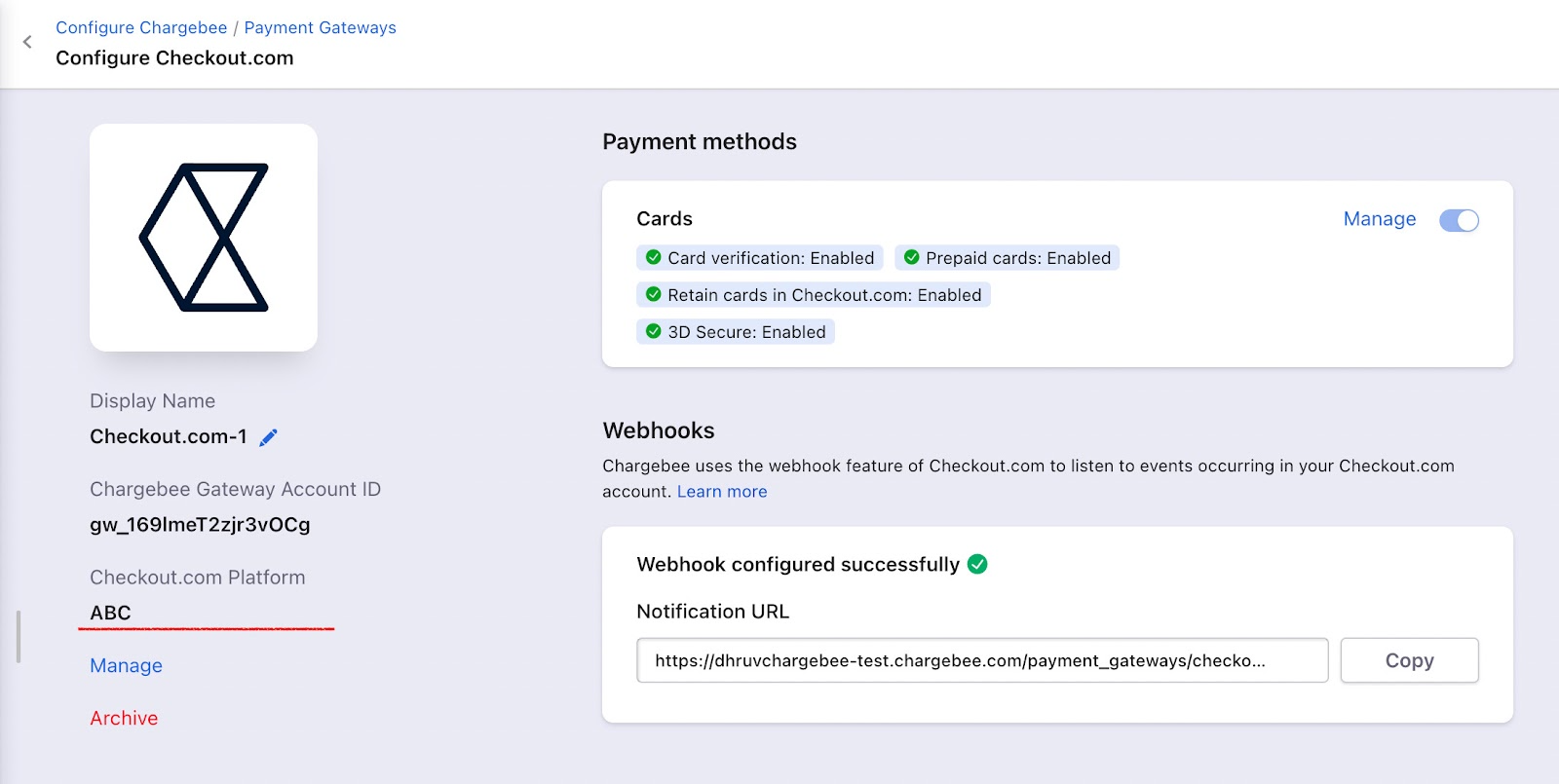Edit display name with pencil icon
Viewport: 1559px width, 784px height.
(x=269, y=437)
